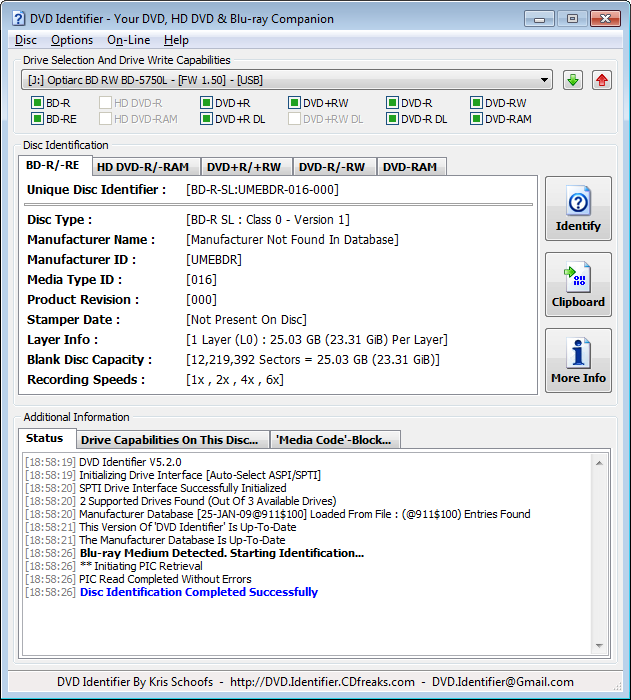Switch to the DVD-RAM disc tab
Screen dimensions: 631x700
tap(410, 167)
